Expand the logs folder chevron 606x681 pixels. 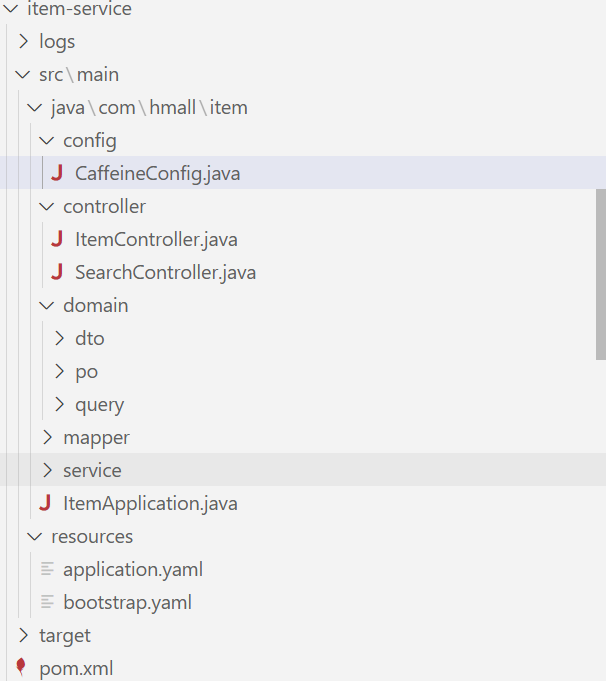click(x=22, y=41)
